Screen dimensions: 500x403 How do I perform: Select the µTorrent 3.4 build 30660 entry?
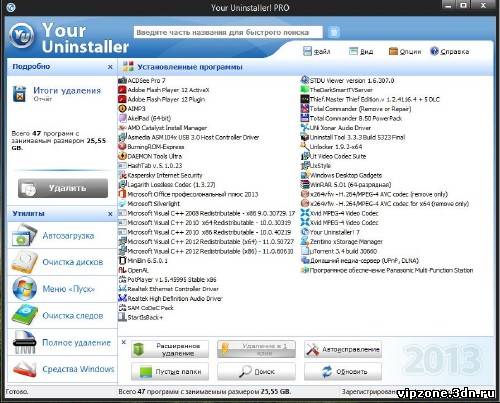339,251
